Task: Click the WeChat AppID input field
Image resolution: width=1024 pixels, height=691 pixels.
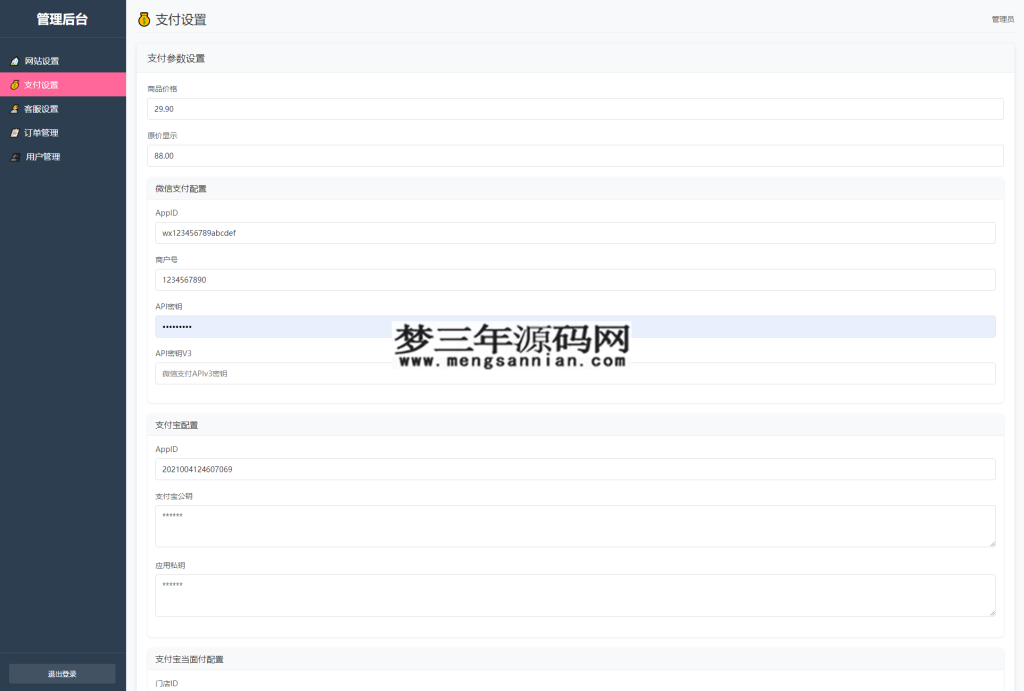Action: pos(575,232)
